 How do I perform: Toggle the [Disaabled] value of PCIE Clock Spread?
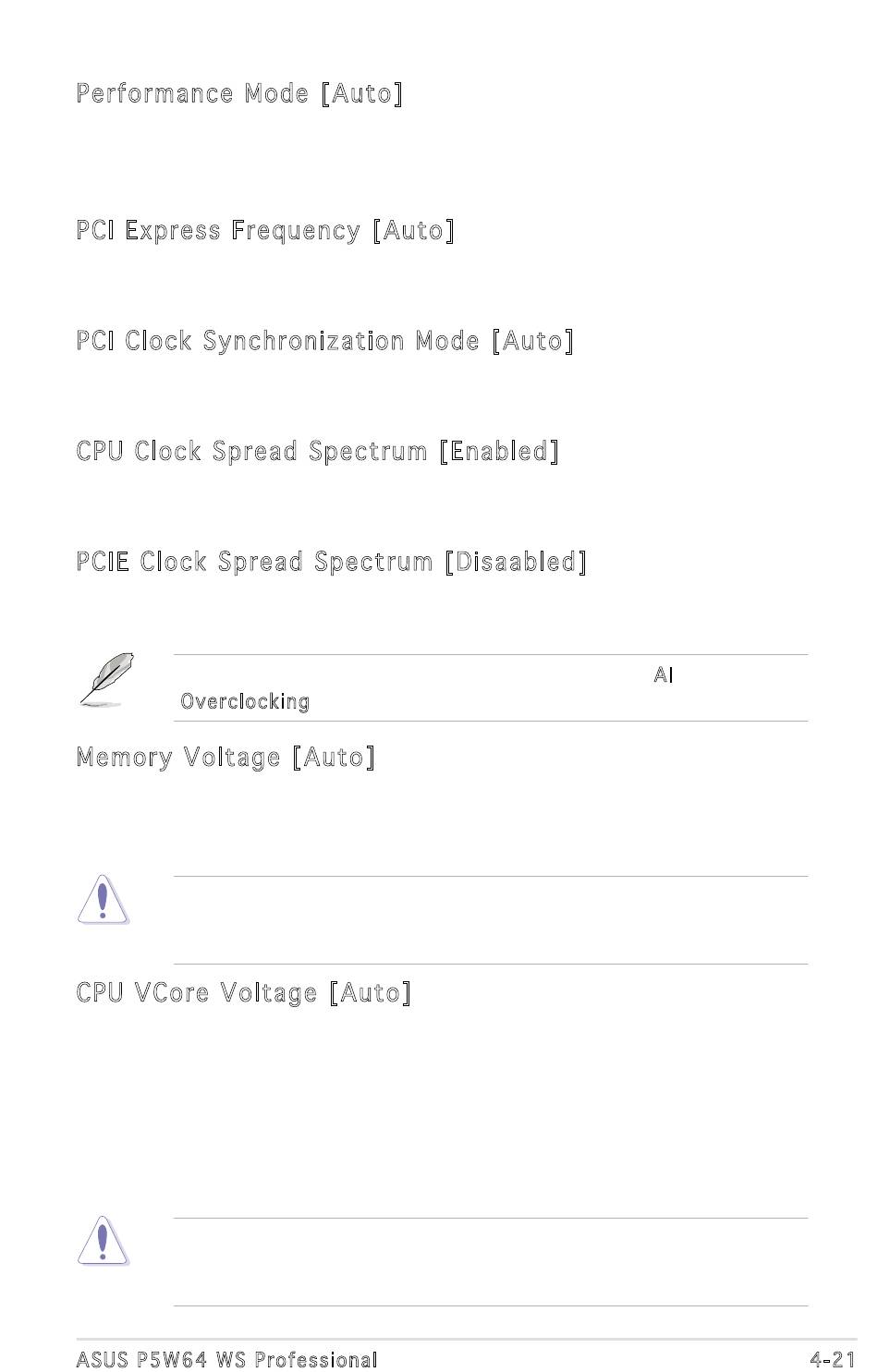517,562
